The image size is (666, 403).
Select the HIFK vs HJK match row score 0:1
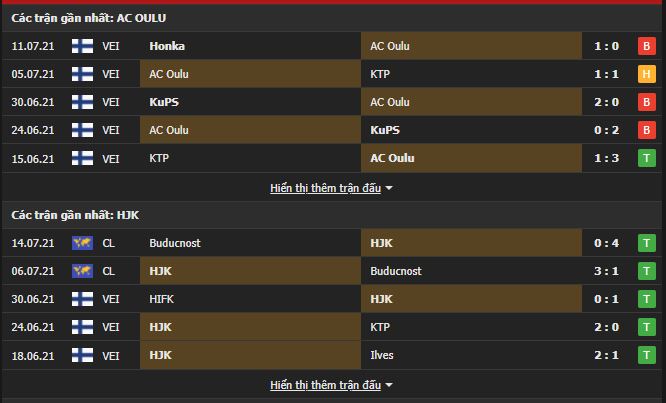tap(608, 299)
